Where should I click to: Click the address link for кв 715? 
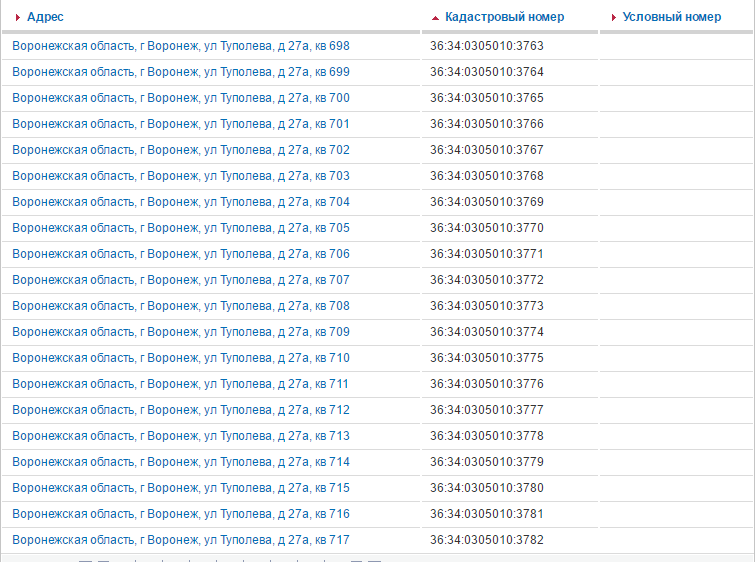181,488
